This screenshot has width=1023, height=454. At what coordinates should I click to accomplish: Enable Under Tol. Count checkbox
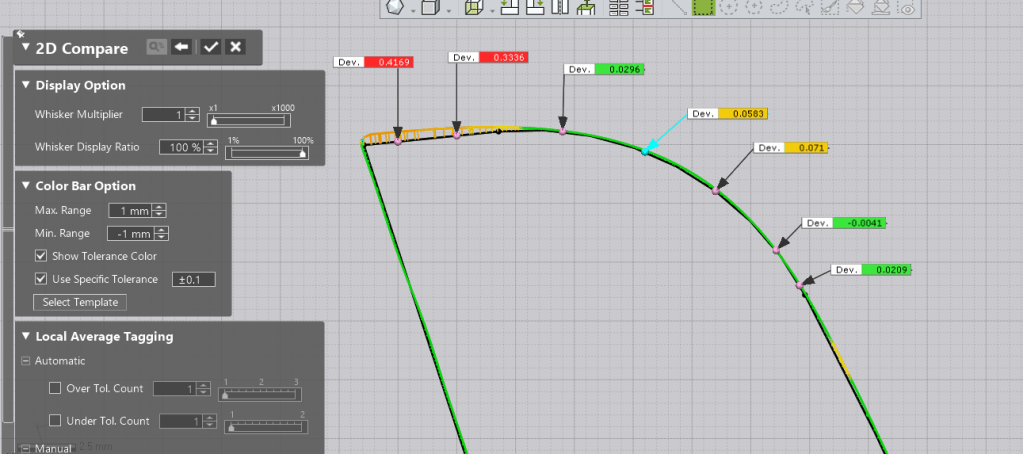click(x=55, y=421)
